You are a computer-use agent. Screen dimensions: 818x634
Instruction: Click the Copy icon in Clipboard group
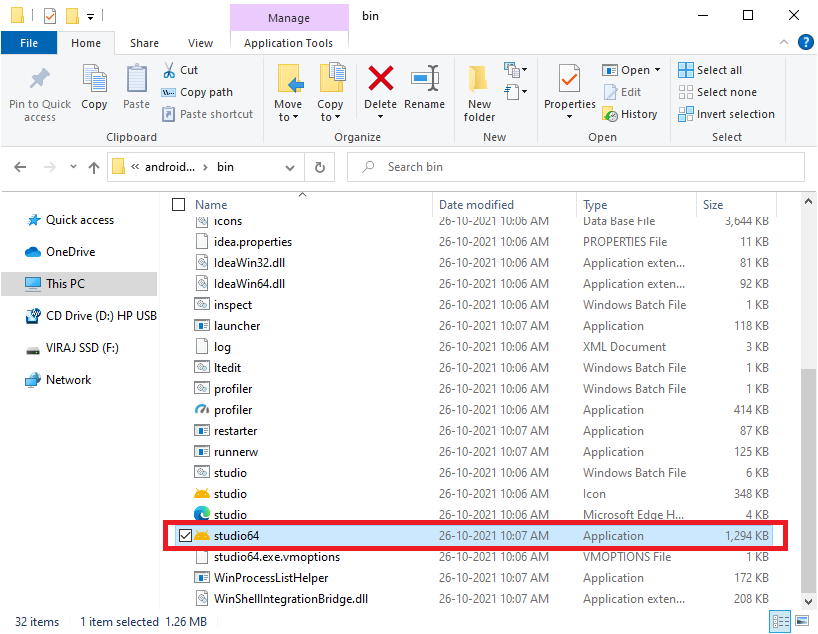[94, 79]
